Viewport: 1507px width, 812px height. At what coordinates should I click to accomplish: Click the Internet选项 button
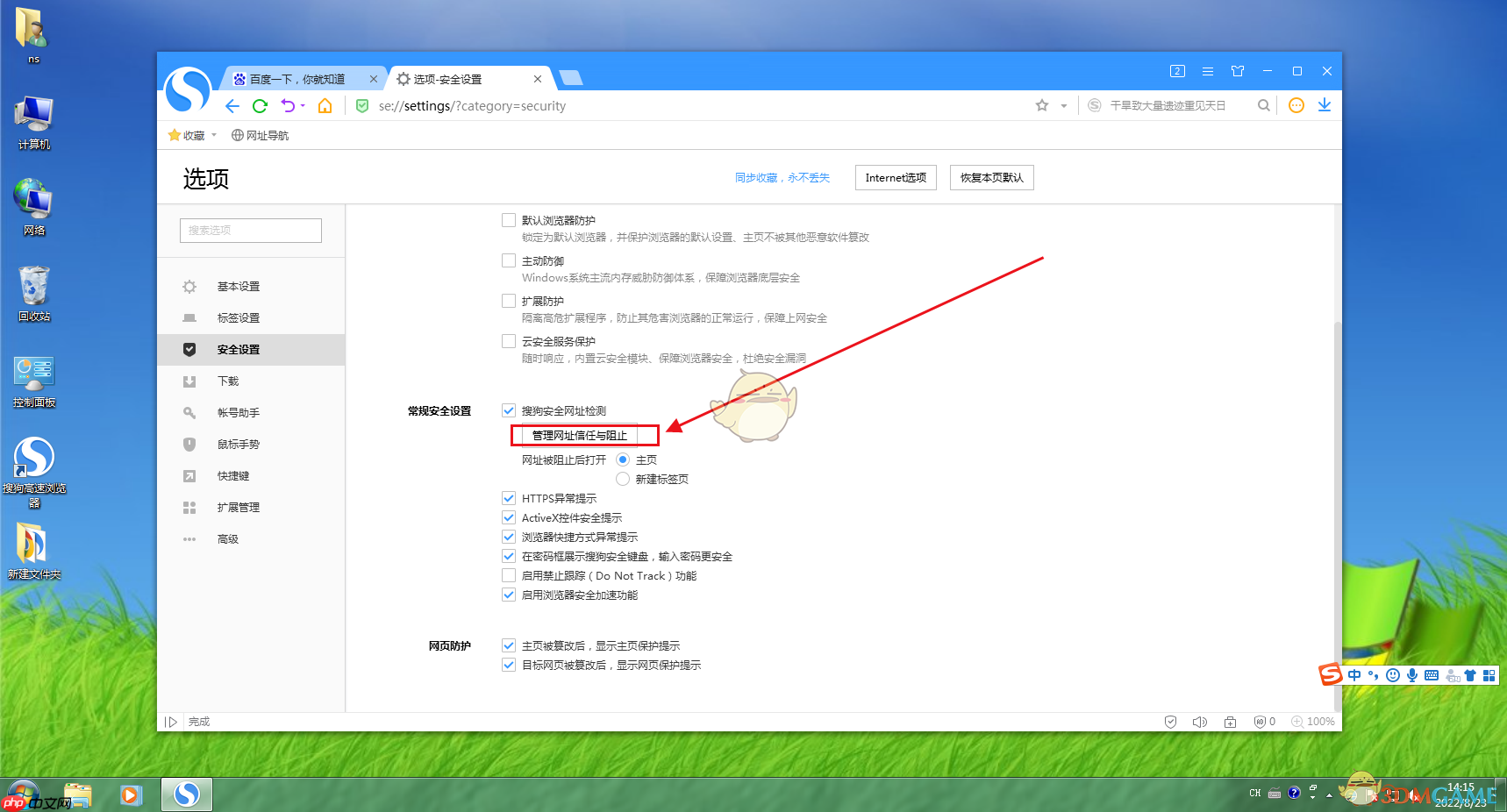pos(895,177)
